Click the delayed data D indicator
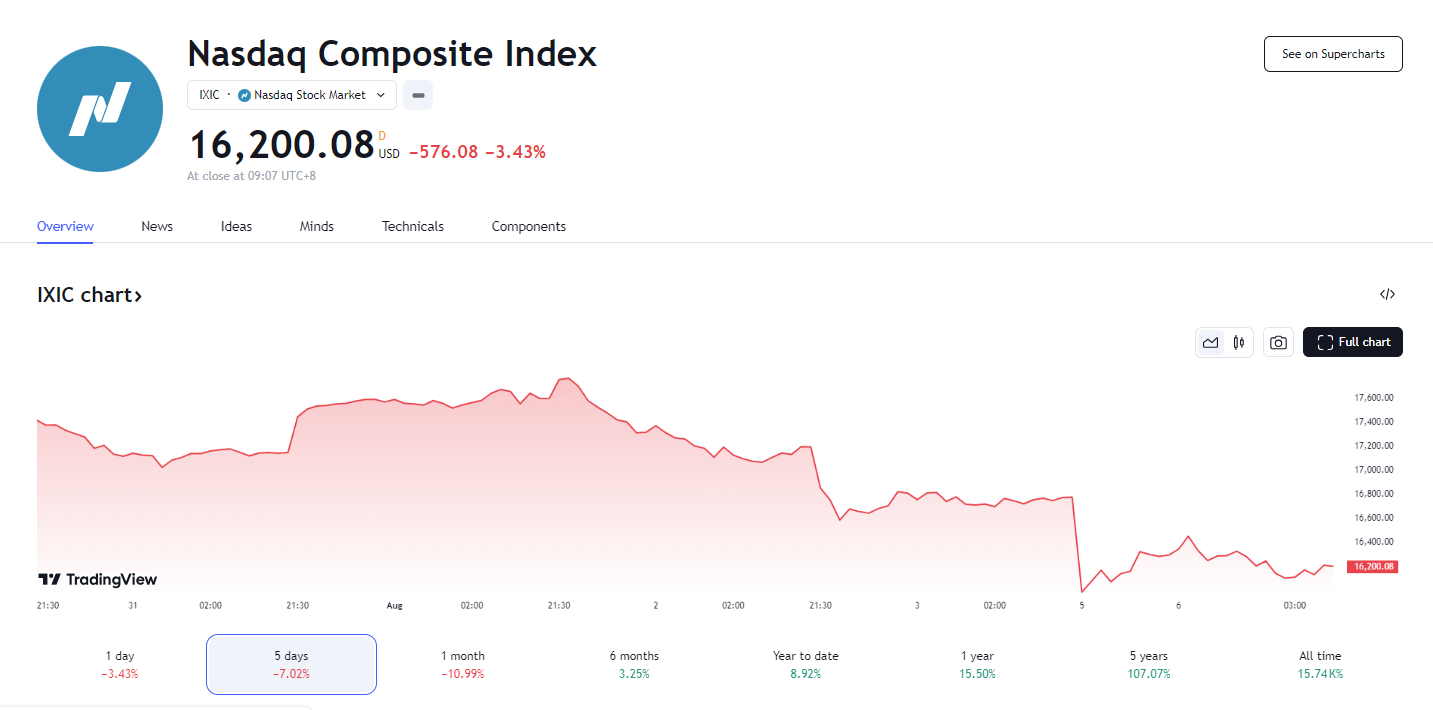The width and height of the screenshot is (1433, 710). [x=382, y=135]
